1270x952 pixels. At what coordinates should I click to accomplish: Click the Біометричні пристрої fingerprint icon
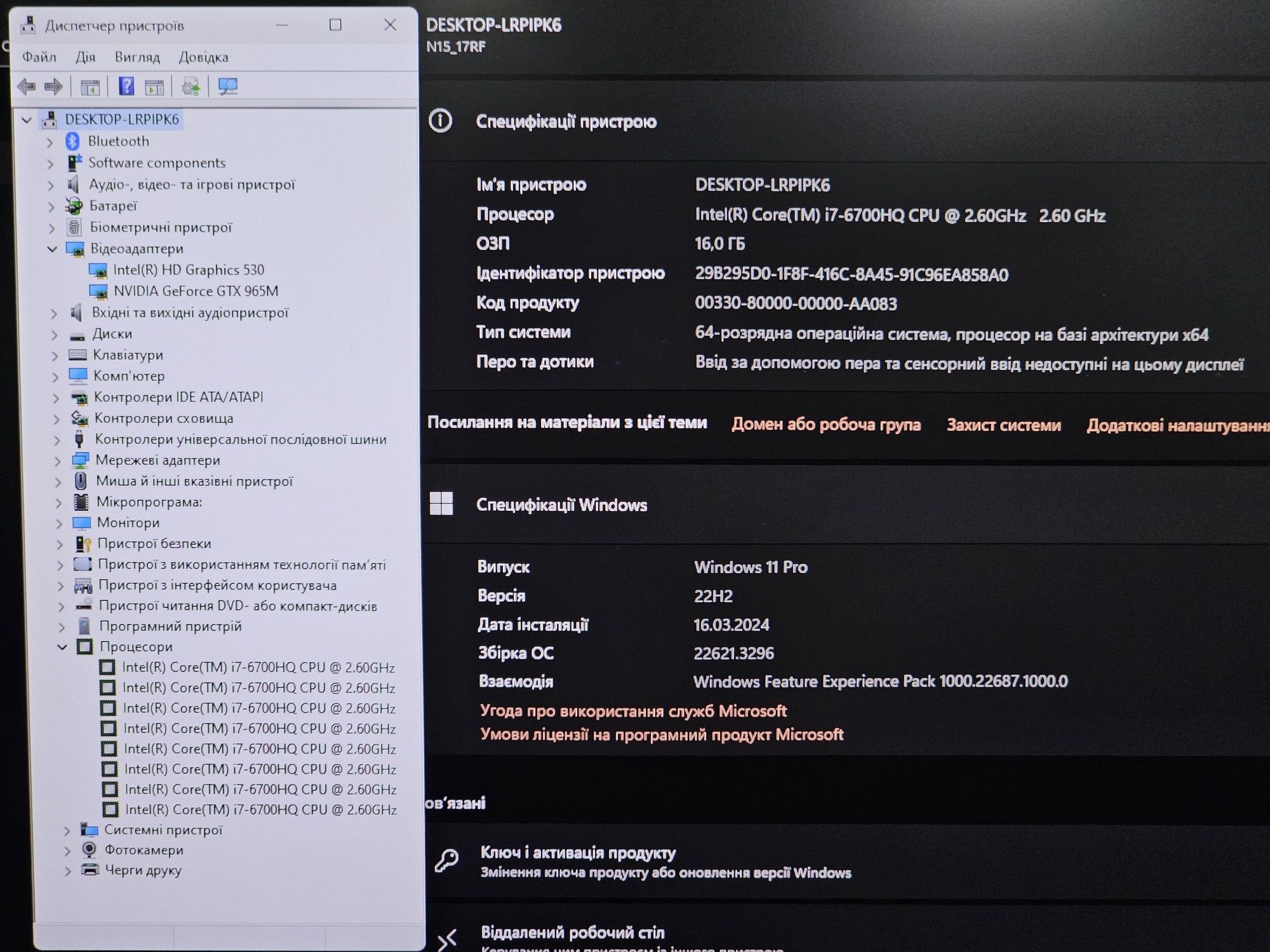pyautogui.click(x=74, y=227)
